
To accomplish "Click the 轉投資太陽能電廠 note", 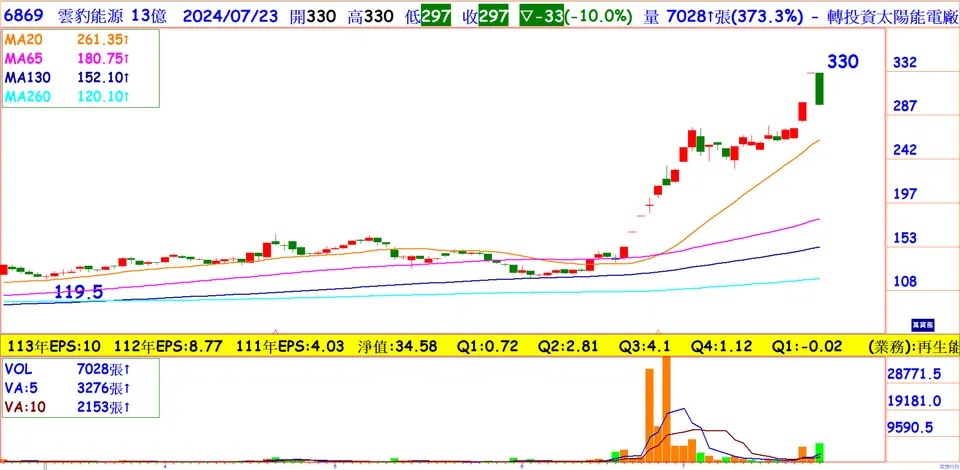I will 892,15.
